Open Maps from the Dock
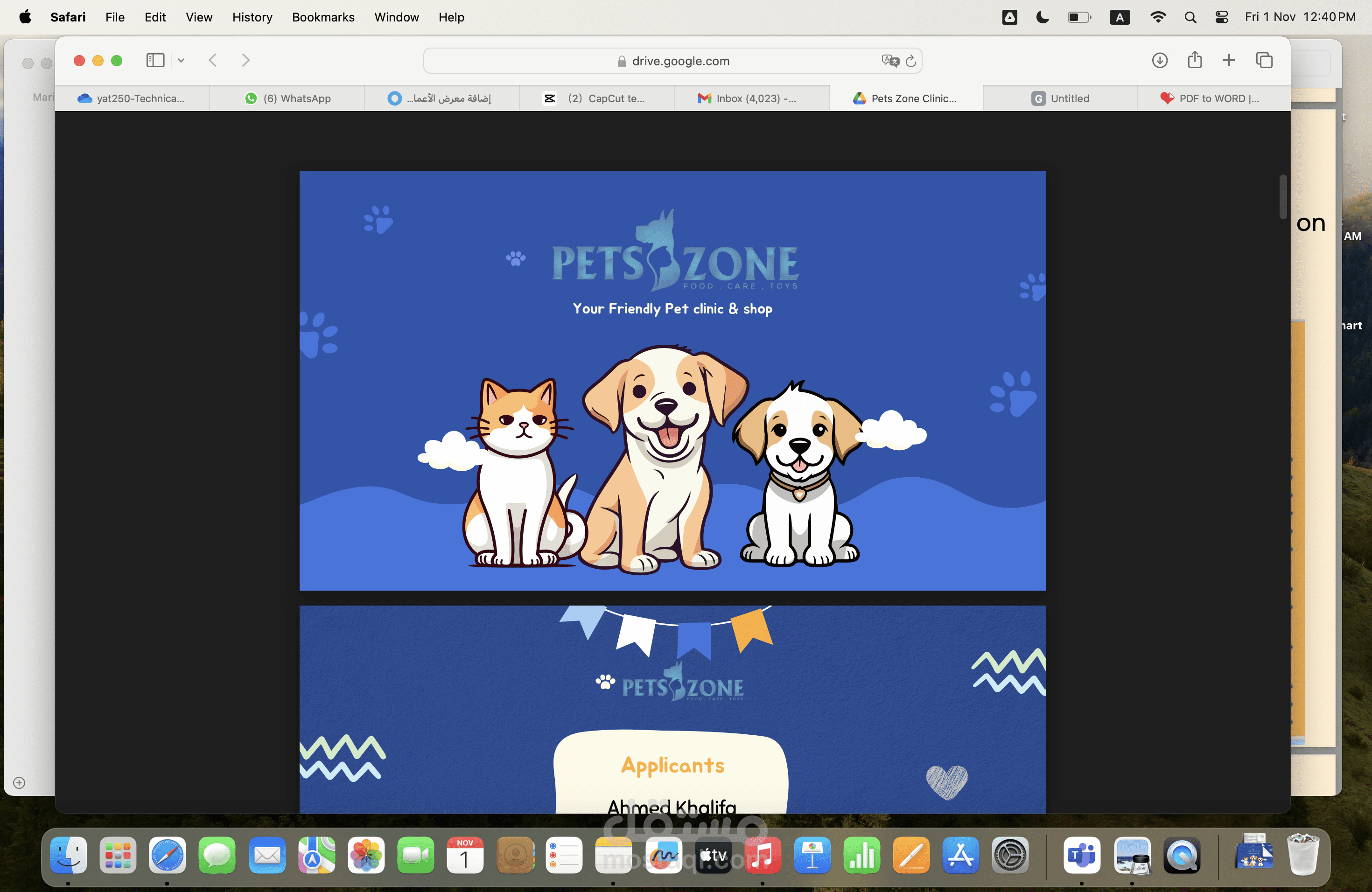Screen dimensions: 1372x892 (316, 855)
